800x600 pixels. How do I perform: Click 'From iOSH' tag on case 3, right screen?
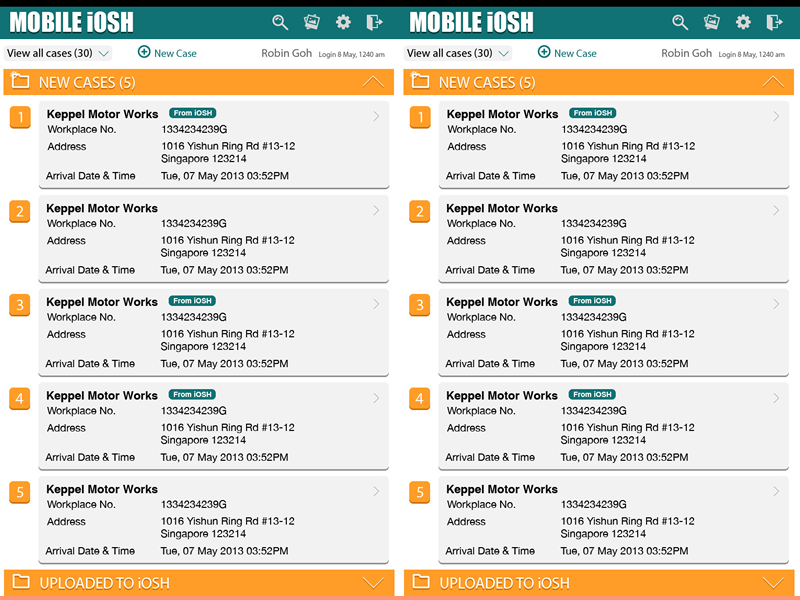592,301
